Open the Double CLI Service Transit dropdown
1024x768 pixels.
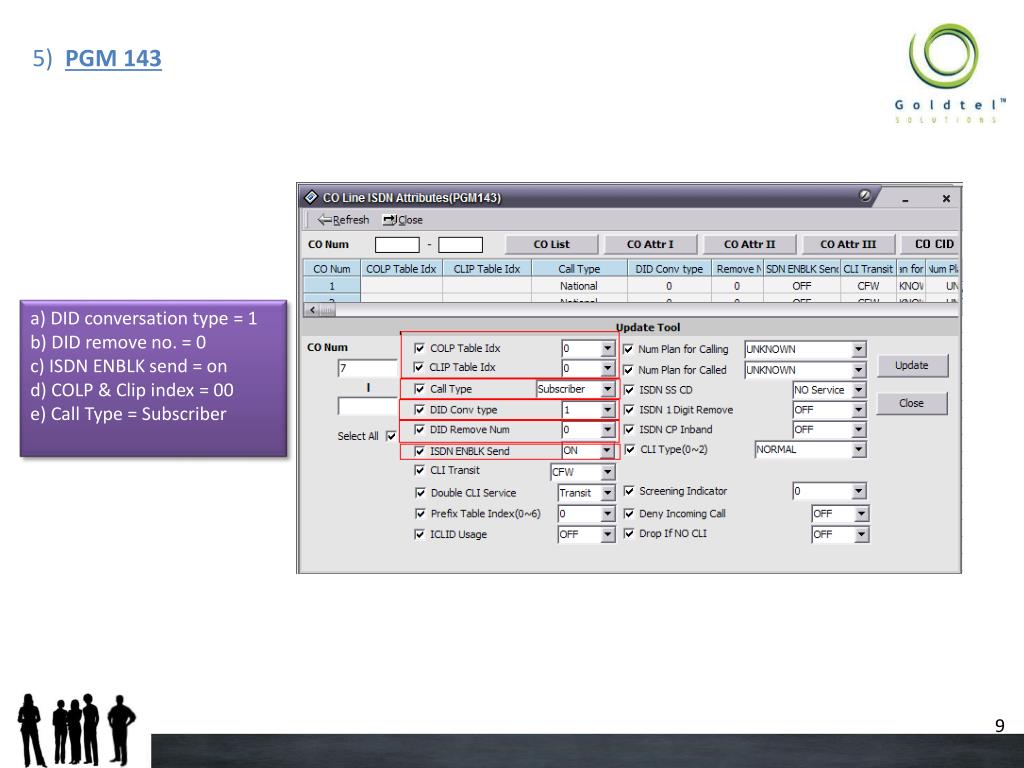pyautogui.click(x=607, y=493)
